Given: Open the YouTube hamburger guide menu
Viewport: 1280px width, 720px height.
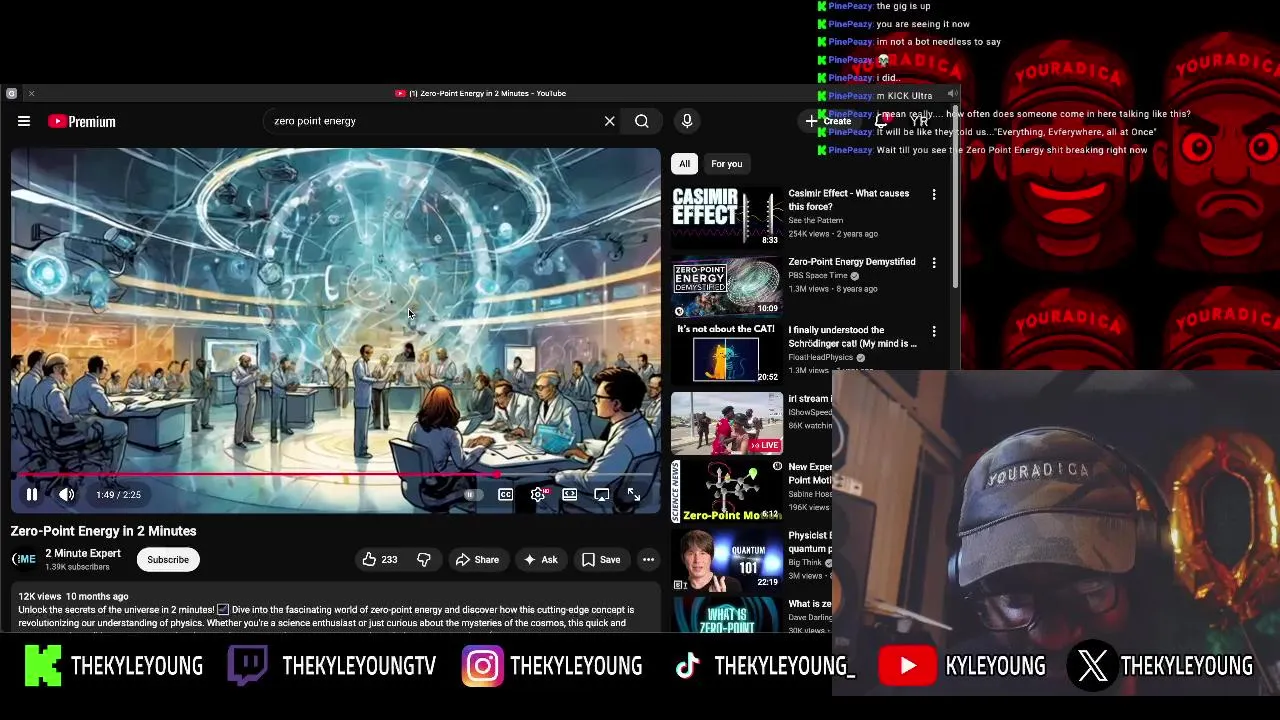Looking at the screenshot, I should (24, 121).
